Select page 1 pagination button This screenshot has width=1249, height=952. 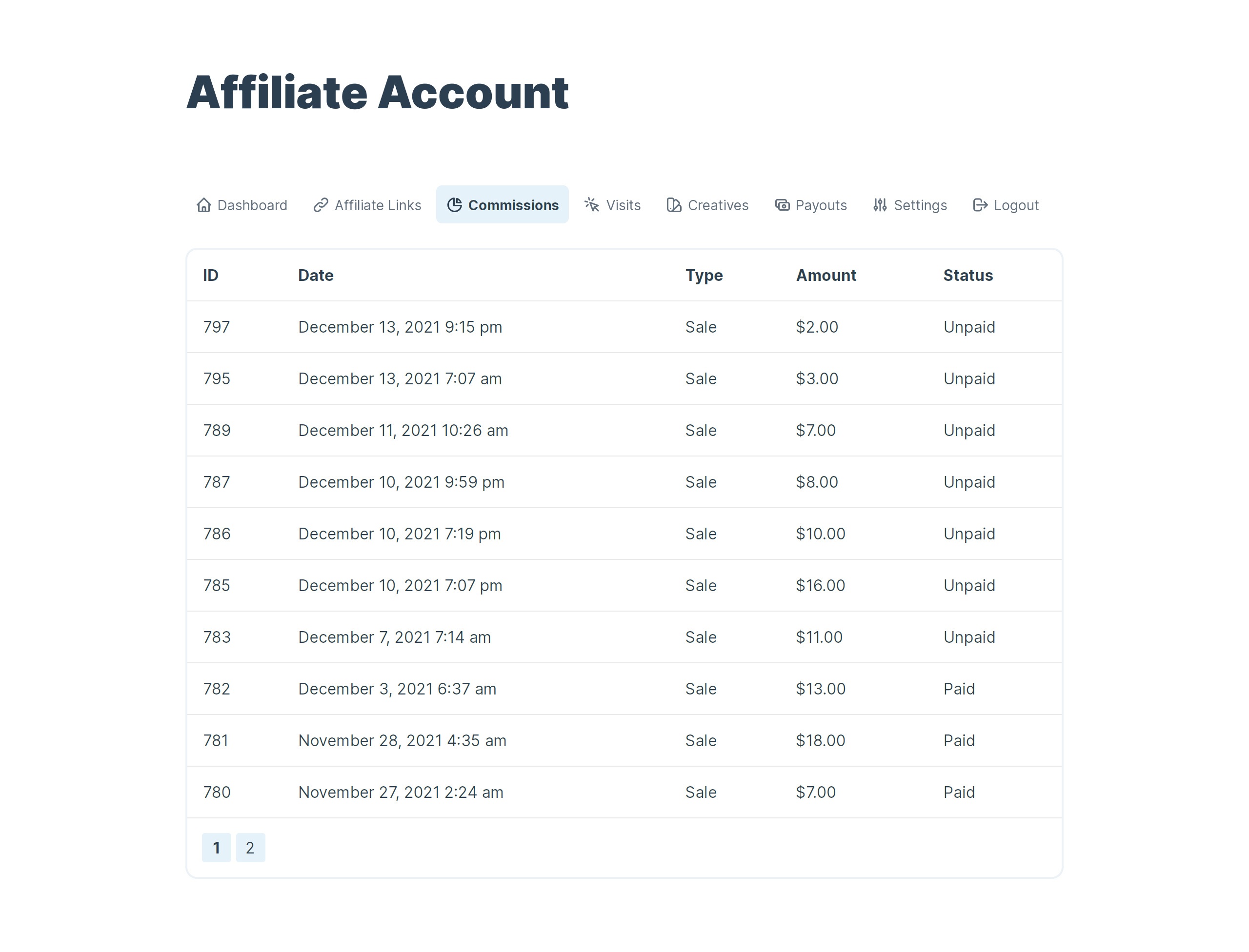click(216, 848)
